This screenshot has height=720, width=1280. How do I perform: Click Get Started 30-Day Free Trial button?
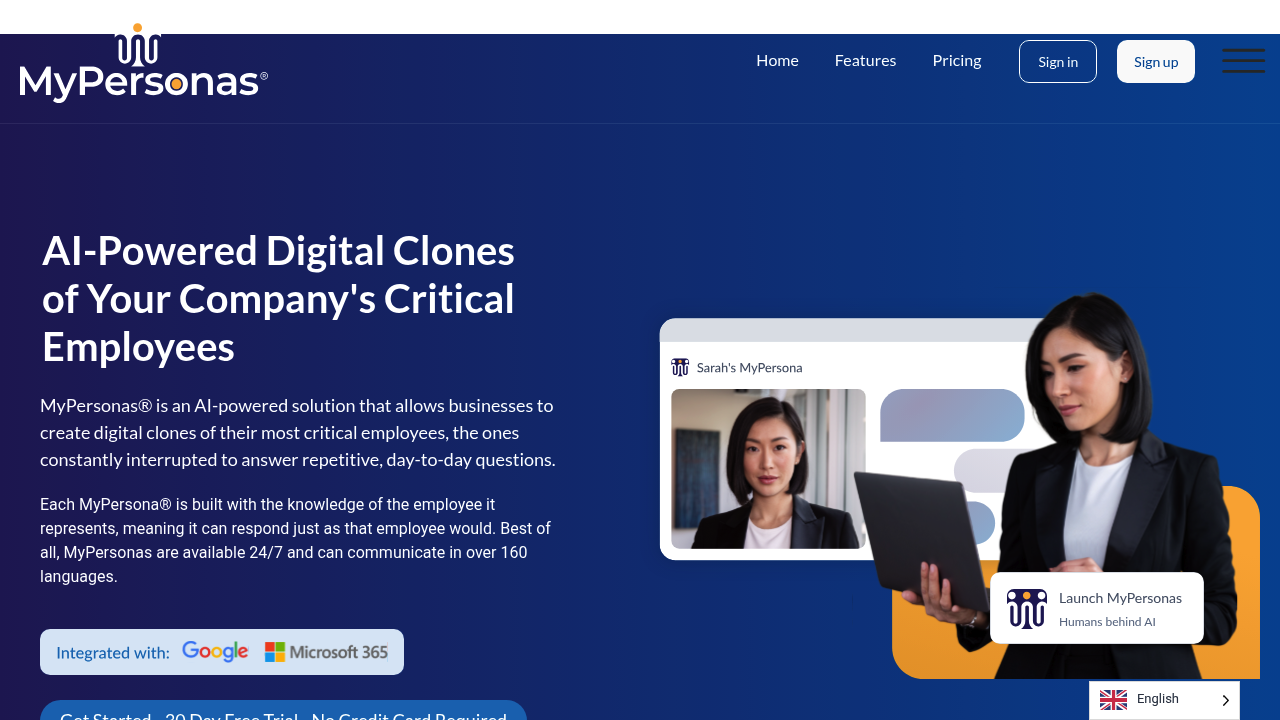pos(283,711)
